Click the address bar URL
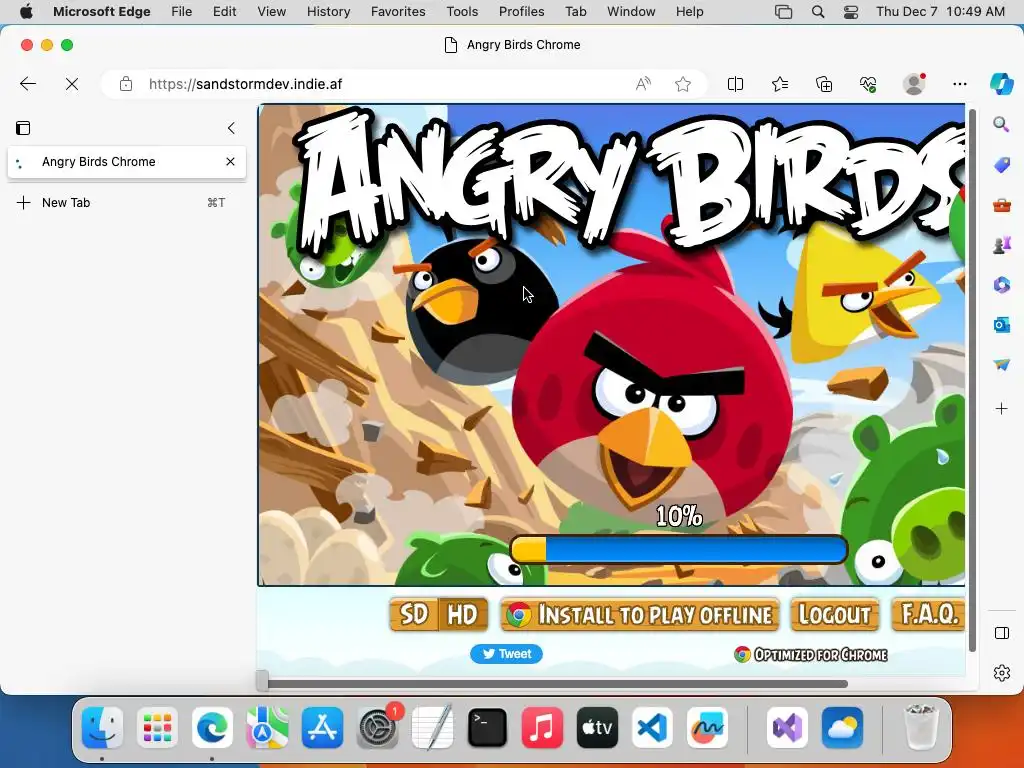Screen dimensions: 1024x768 pos(246,84)
